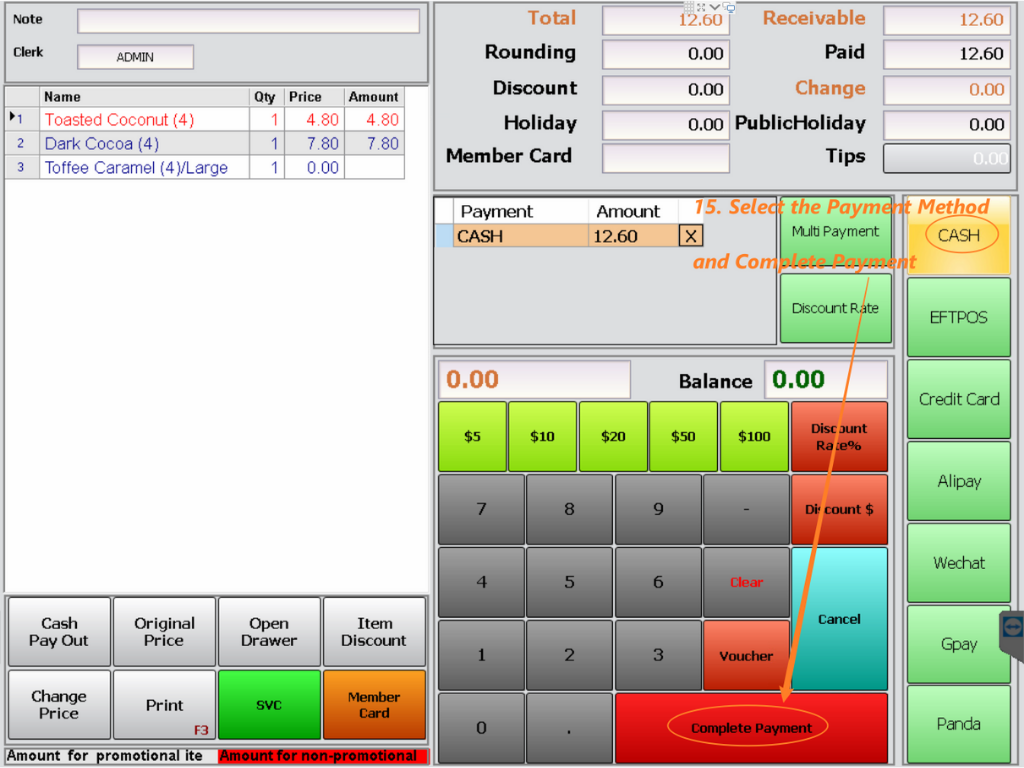Pay with Alipay

coord(958,481)
